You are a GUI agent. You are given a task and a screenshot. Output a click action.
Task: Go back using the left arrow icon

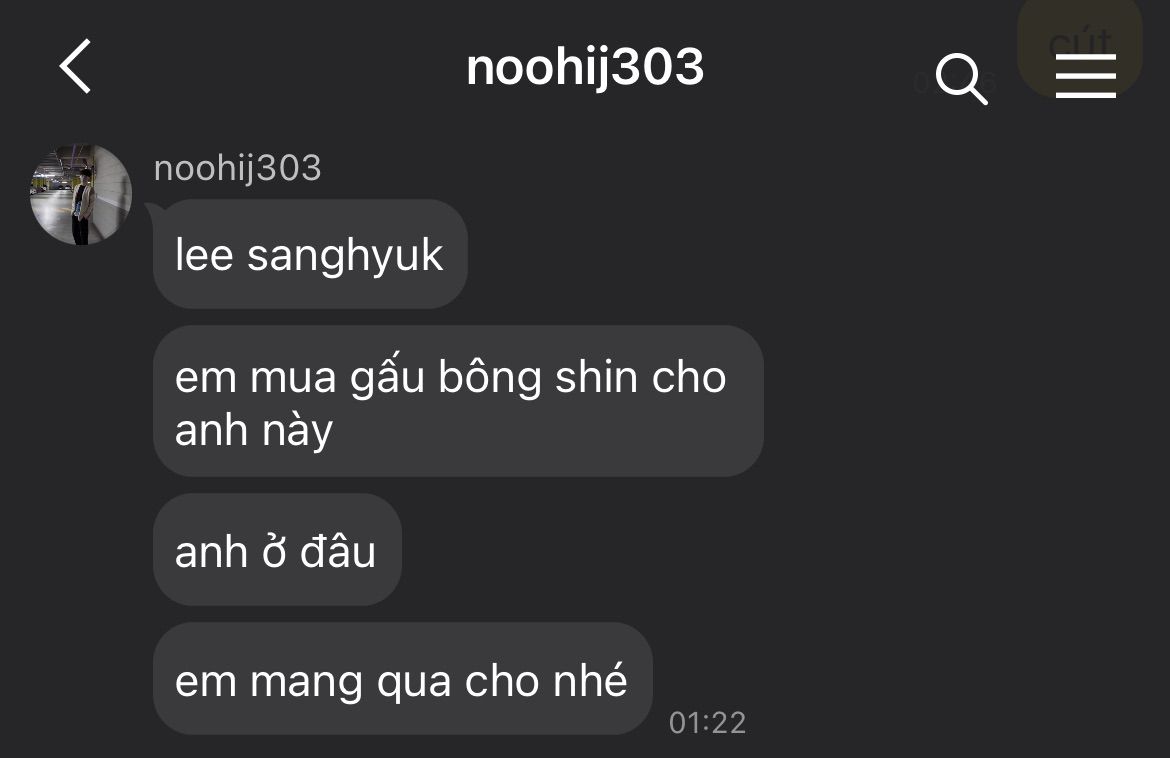(75, 66)
